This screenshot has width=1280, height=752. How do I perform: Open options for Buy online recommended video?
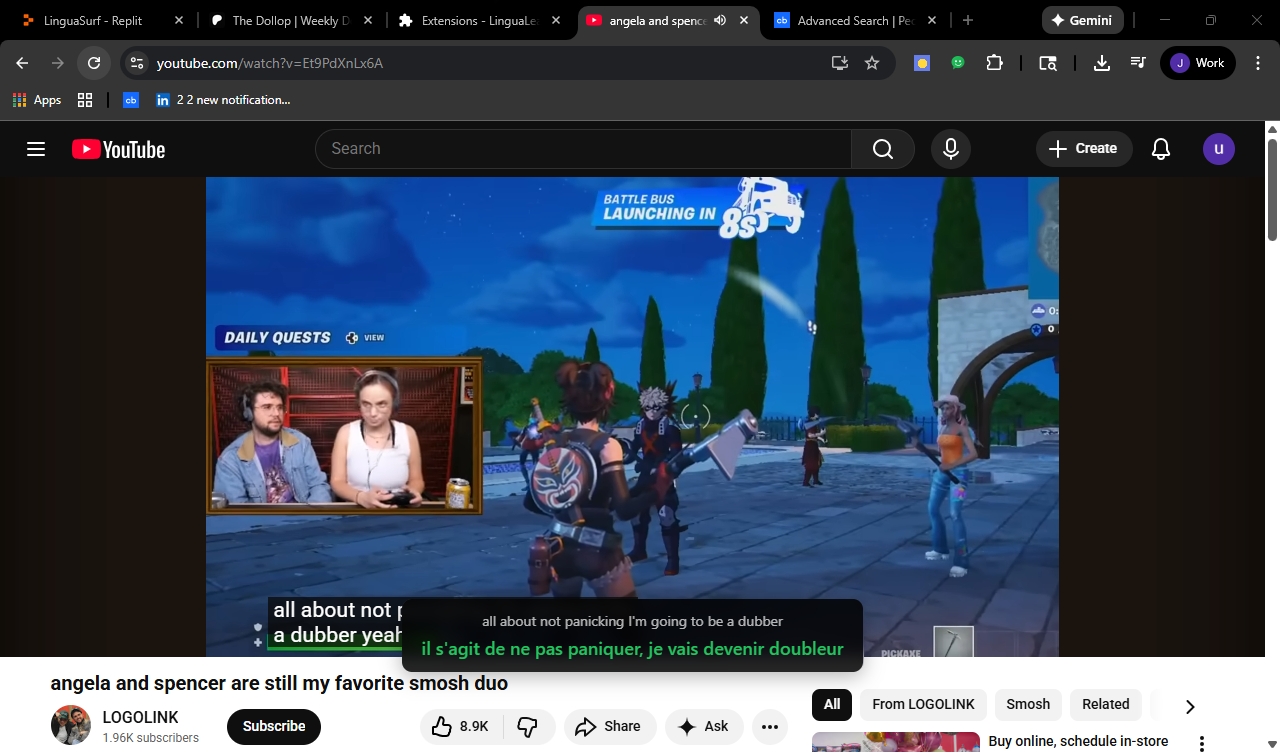1202,743
